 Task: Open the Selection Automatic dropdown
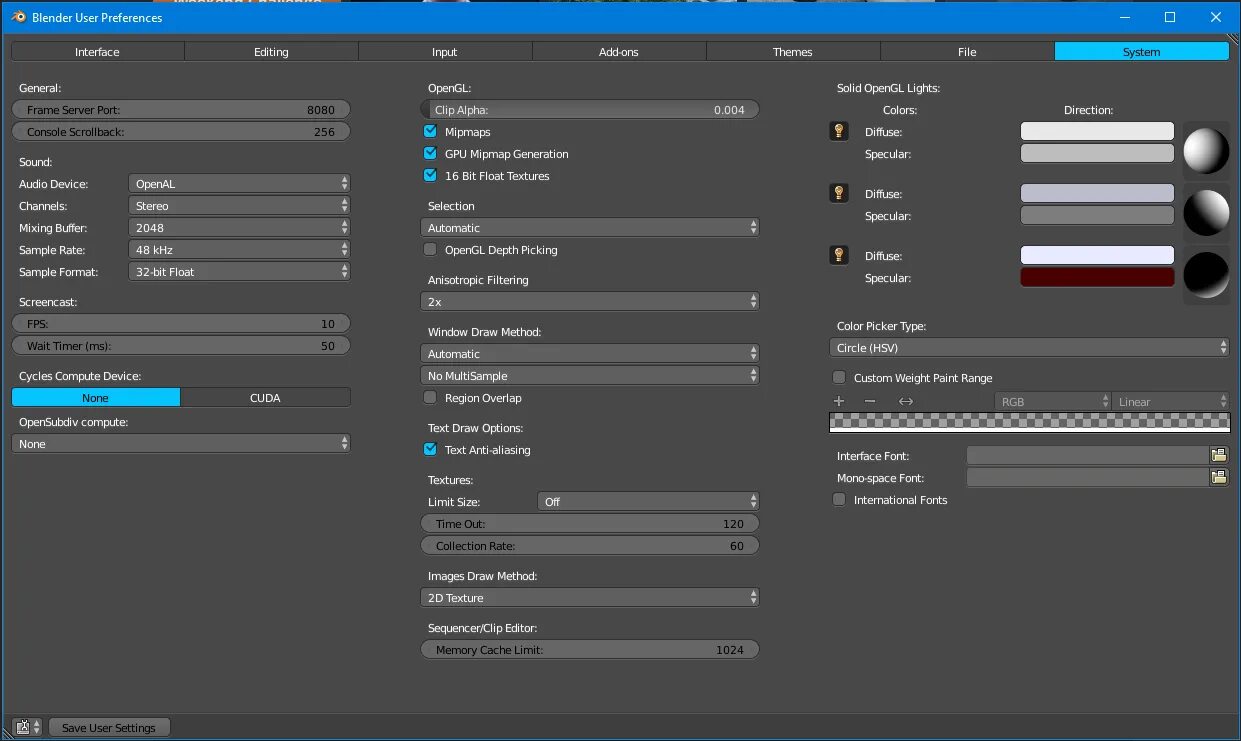590,227
